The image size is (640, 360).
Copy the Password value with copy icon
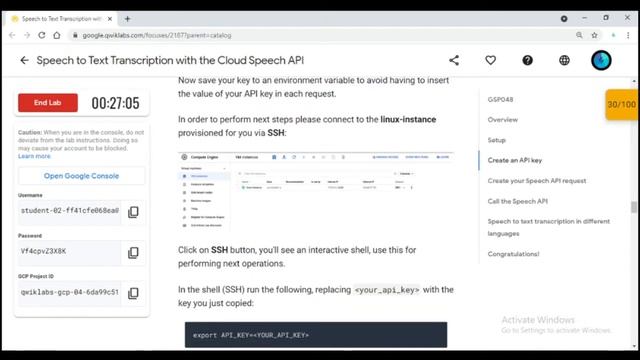pyautogui.click(x=133, y=253)
